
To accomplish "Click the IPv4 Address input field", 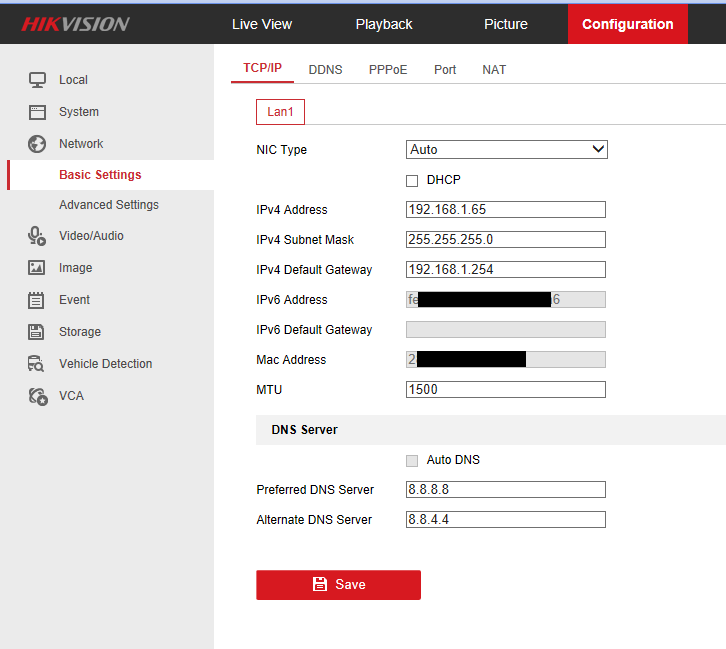I will click(506, 210).
